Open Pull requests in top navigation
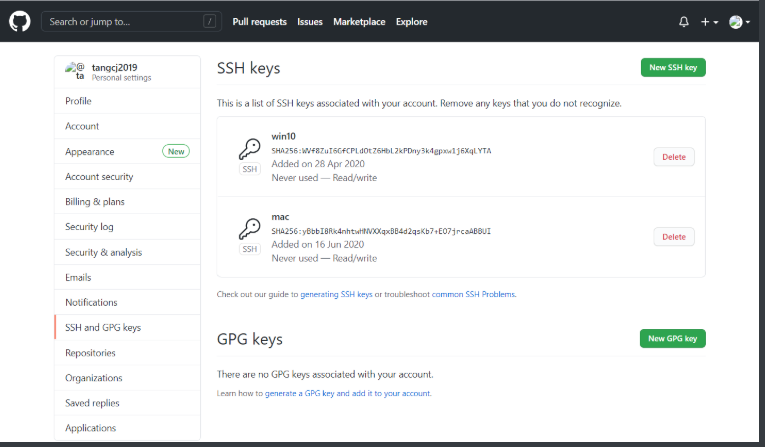This screenshot has width=765, height=447. [x=260, y=22]
